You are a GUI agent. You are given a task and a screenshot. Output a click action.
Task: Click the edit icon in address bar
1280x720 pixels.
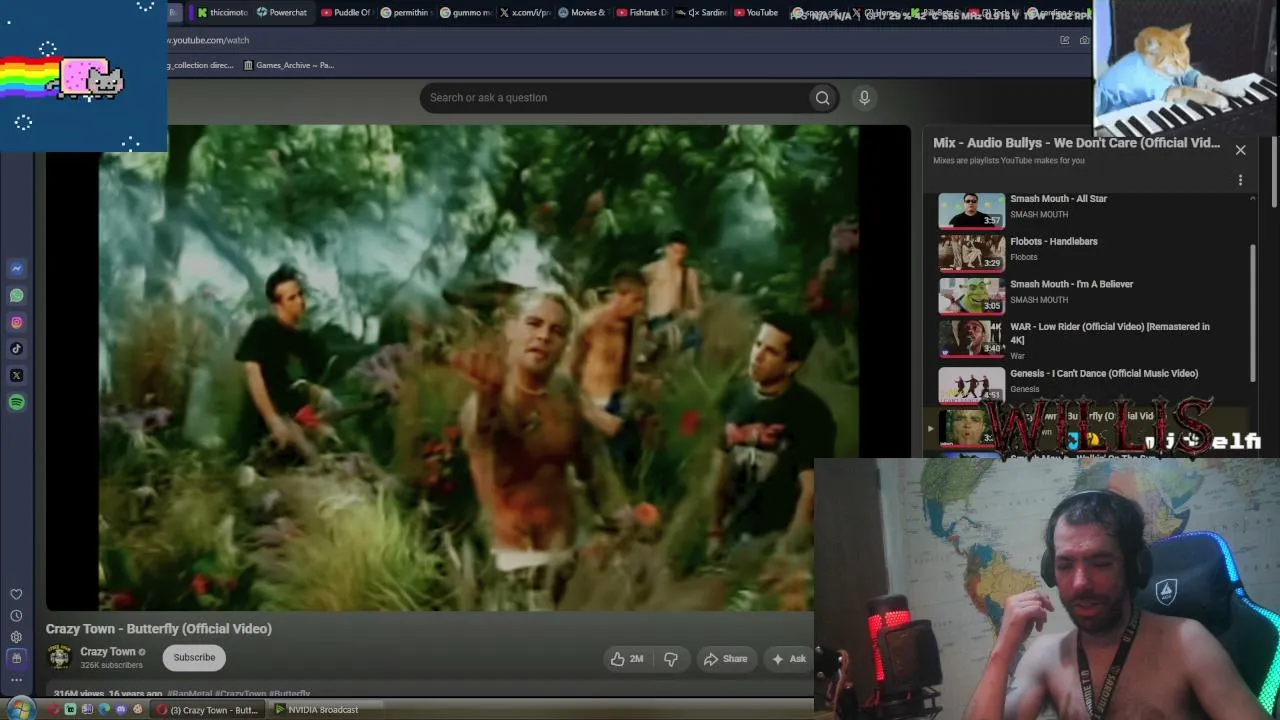1064,40
